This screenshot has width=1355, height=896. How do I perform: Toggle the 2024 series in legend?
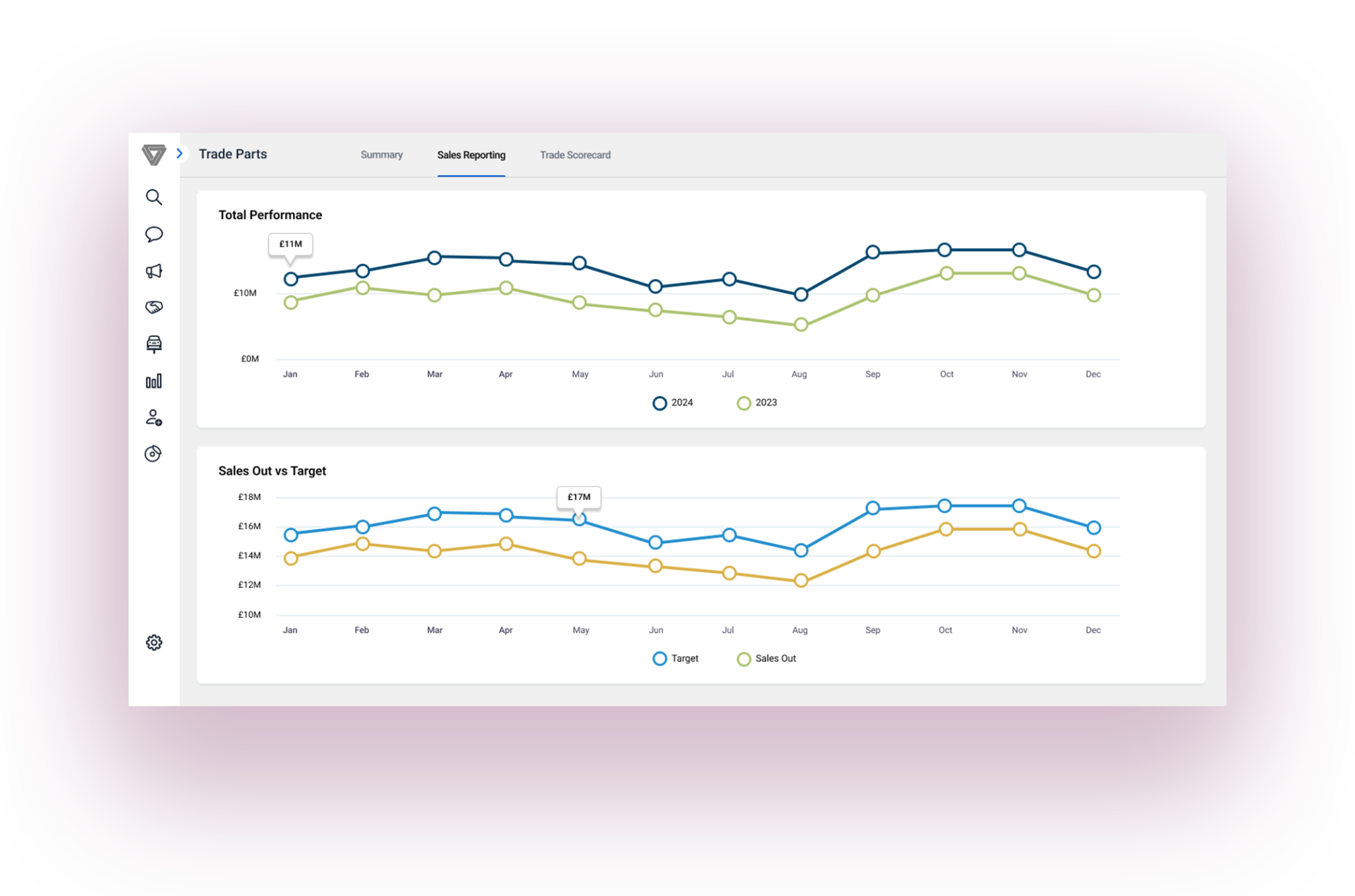tap(672, 403)
